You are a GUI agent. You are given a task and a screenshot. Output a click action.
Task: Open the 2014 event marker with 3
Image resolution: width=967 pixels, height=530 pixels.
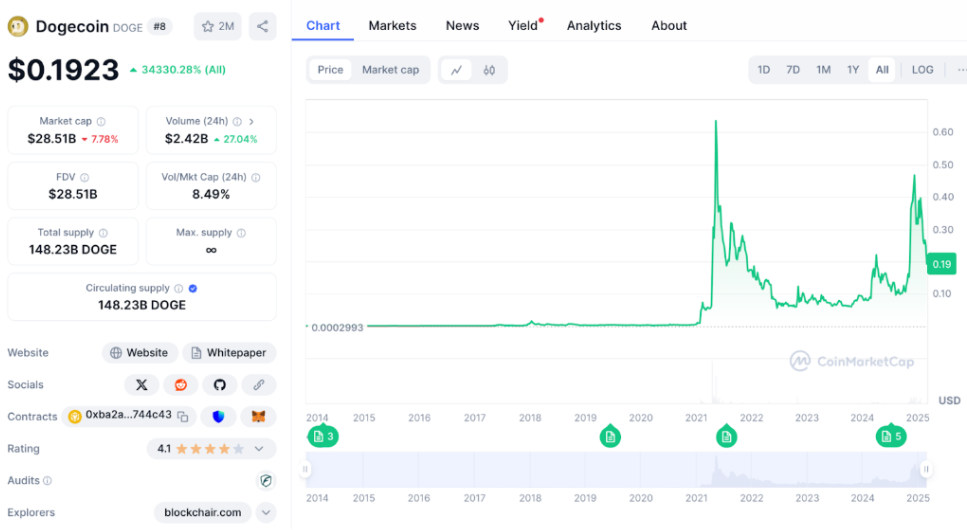[x=323, y=436]
